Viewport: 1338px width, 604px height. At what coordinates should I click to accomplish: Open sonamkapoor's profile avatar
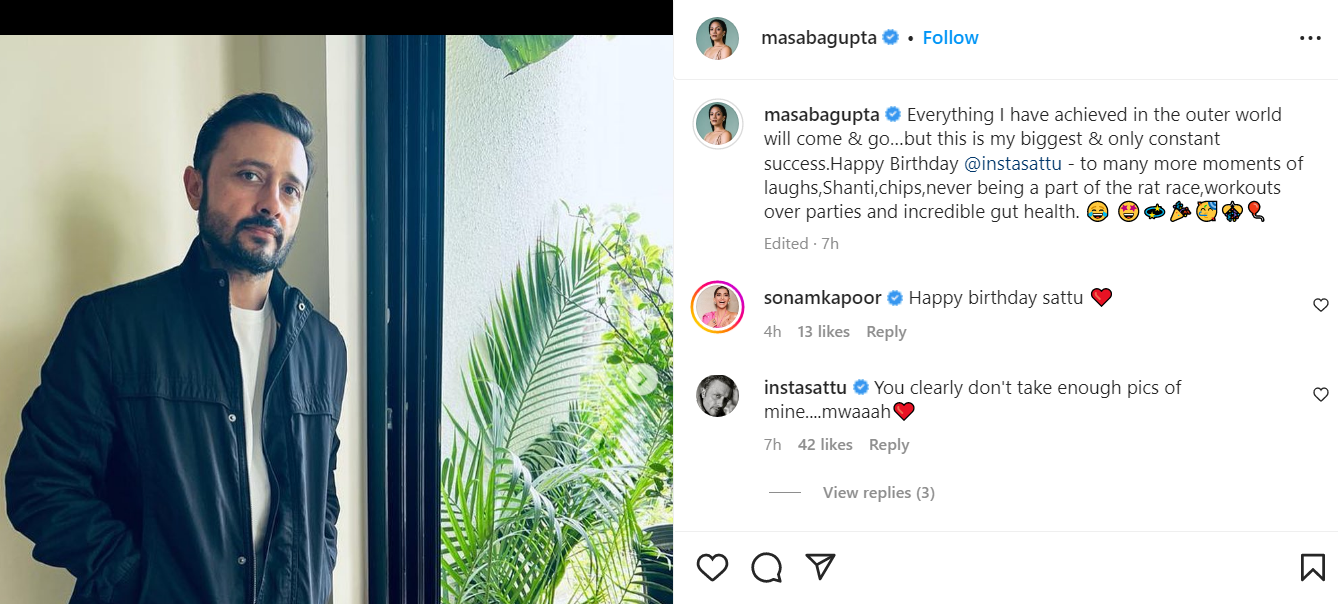pyautogui.click(x=717, y=307)
